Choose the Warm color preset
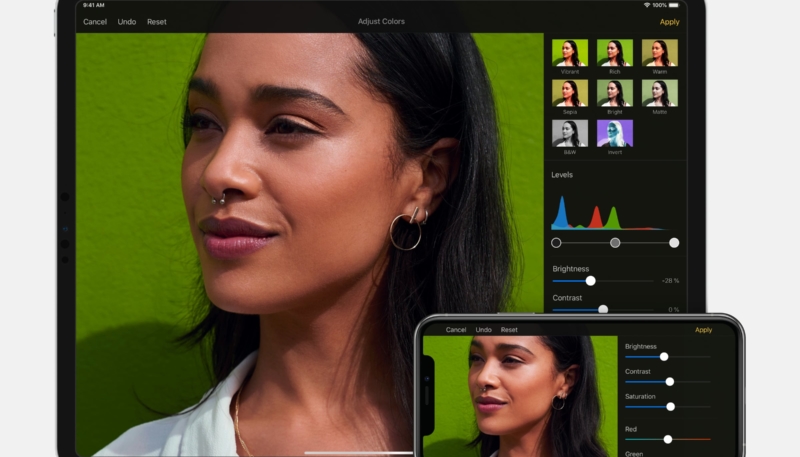This screenshot has width=800, height=457. click(659, 53)
